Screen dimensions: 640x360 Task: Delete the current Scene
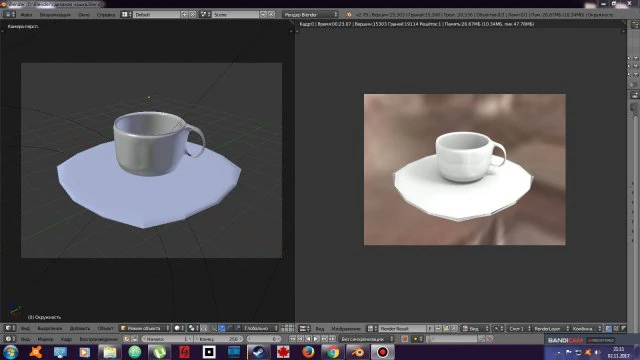coord(271,14)
